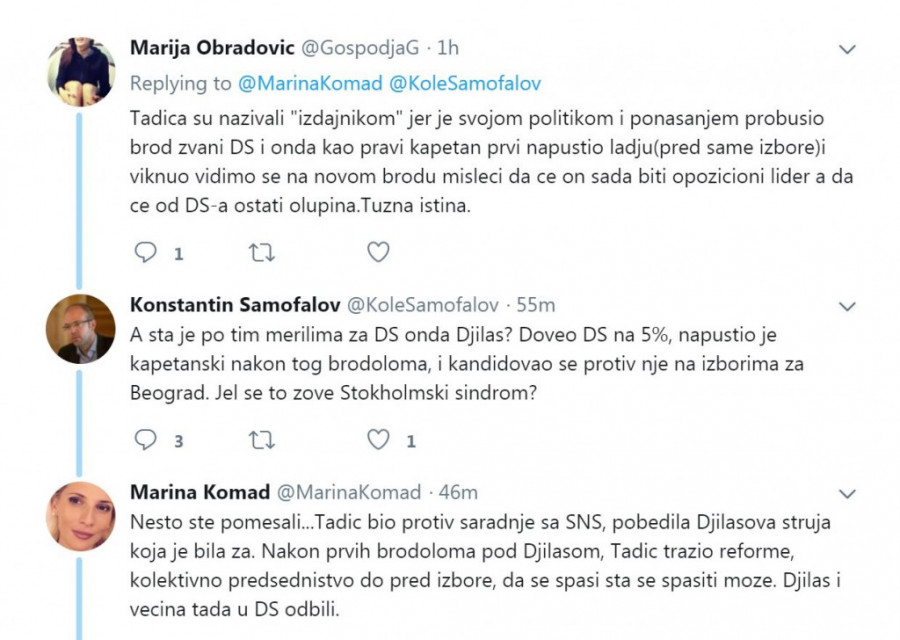900x640 pixels.
Task: Retweet Marija Obradovic's tweet
Action: click(x=261, y=253)
